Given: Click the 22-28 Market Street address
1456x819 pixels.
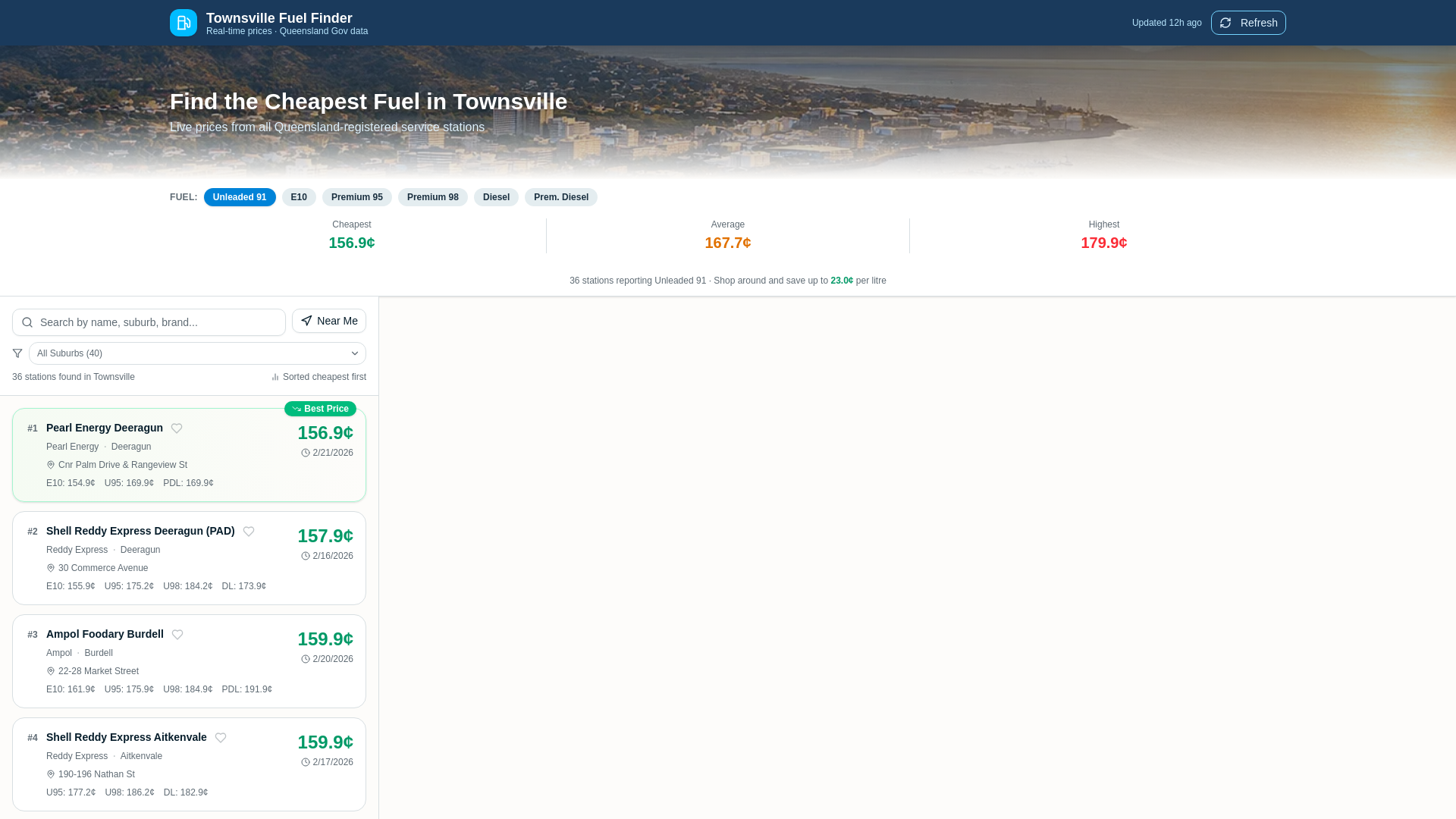Looking at the screenshot, I should coord(99,671).
